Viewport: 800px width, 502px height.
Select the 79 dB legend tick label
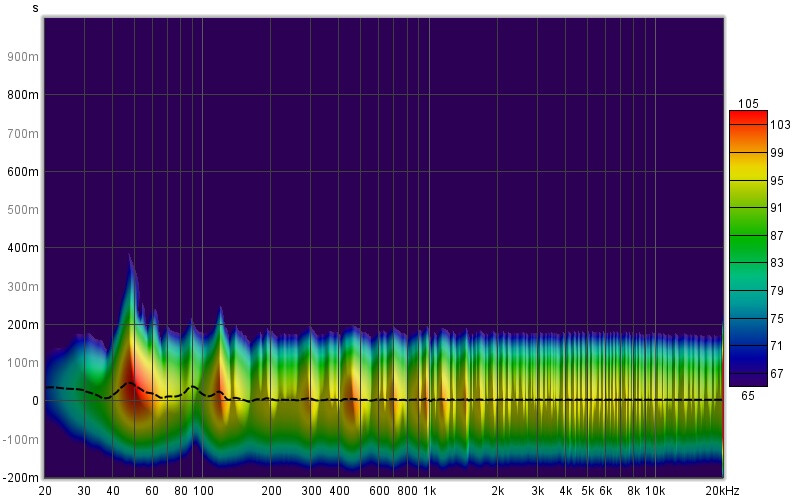[777, 291]
